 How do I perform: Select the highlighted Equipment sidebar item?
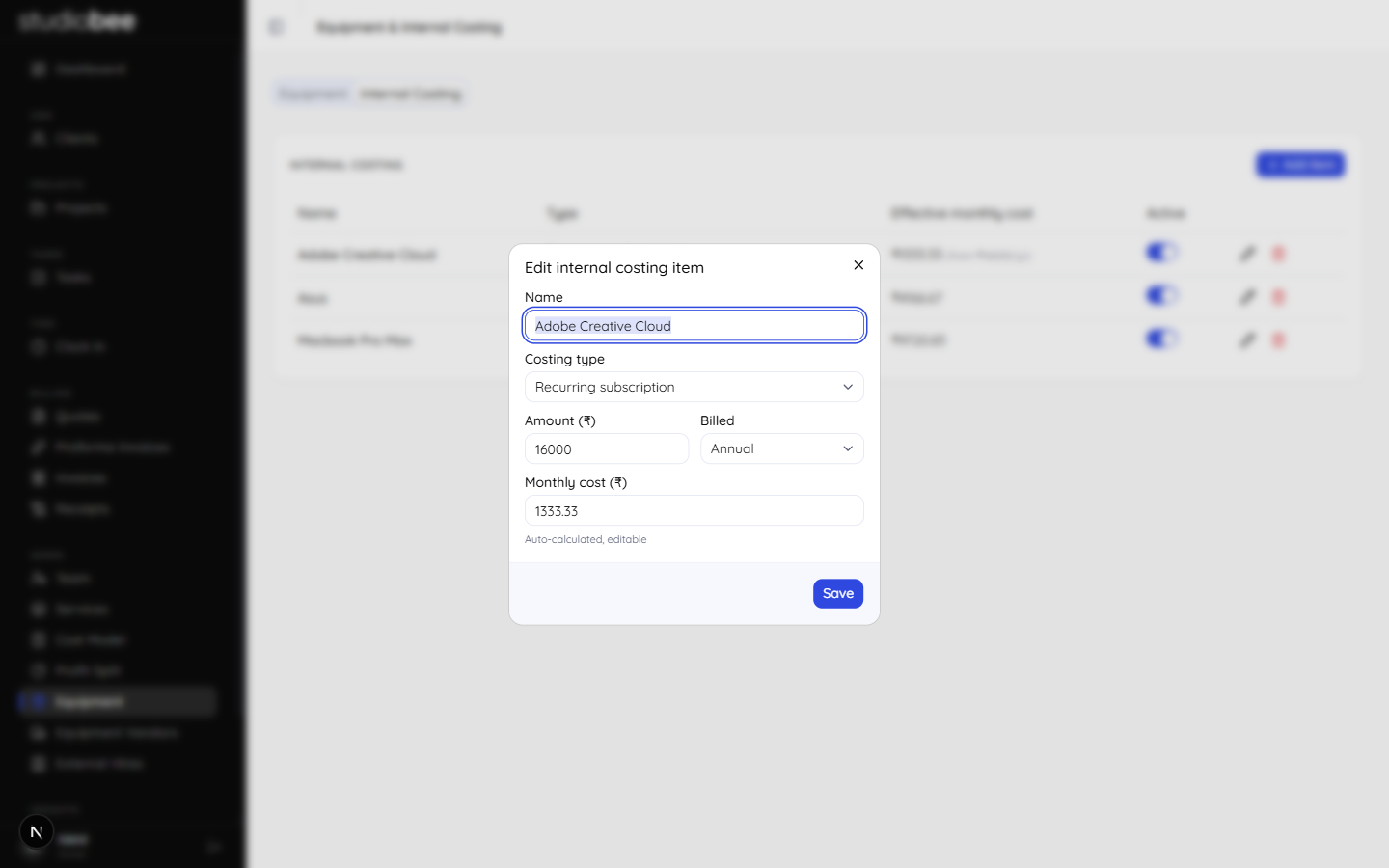pyautogui.click(x=116, y=702)
